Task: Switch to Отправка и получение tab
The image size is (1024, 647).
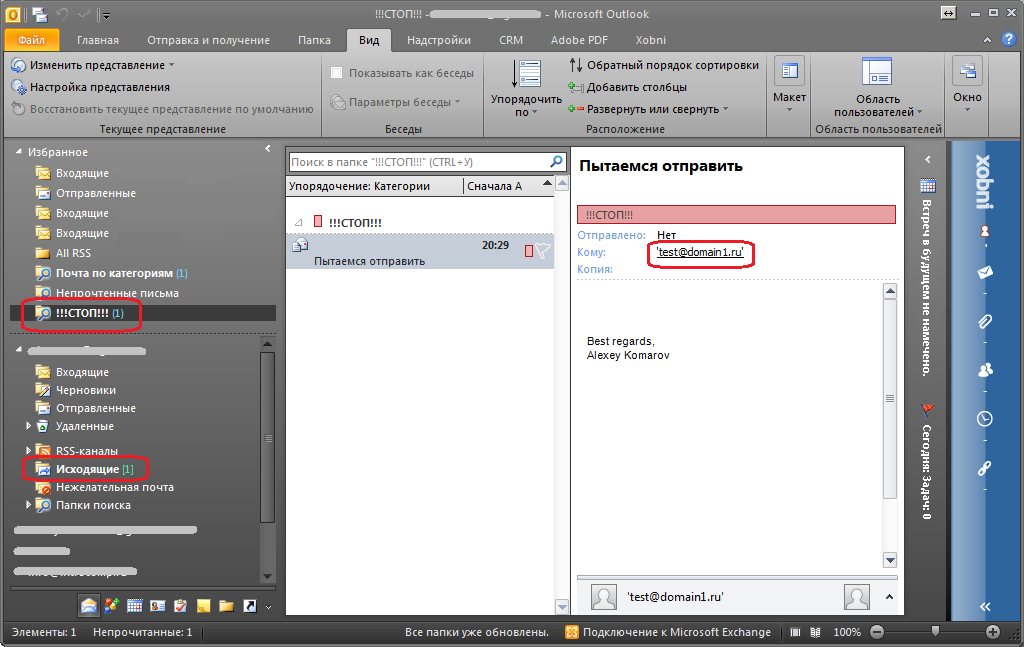Action: (208, 40)
